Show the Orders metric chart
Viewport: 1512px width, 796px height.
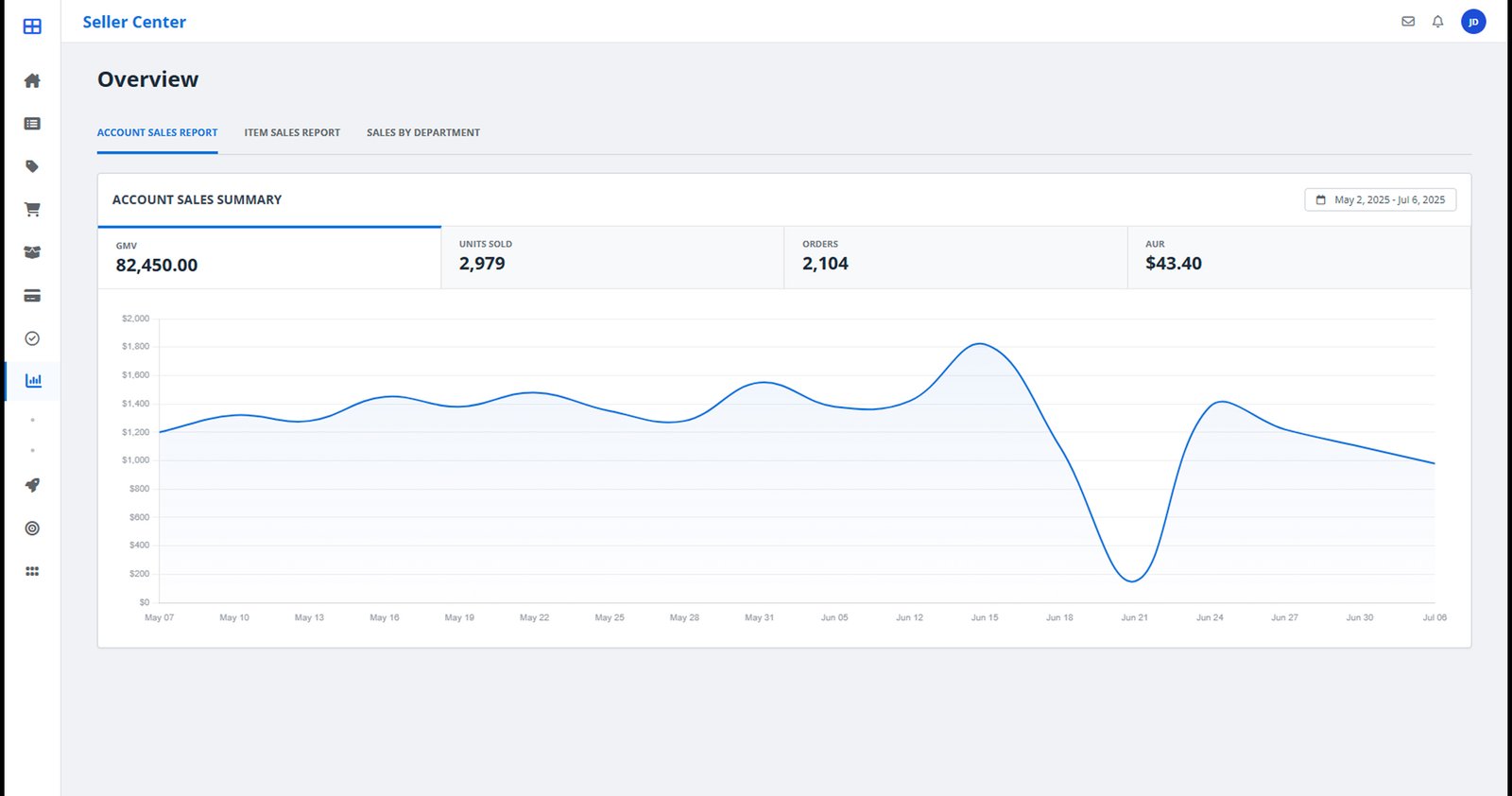coord(954,257)
